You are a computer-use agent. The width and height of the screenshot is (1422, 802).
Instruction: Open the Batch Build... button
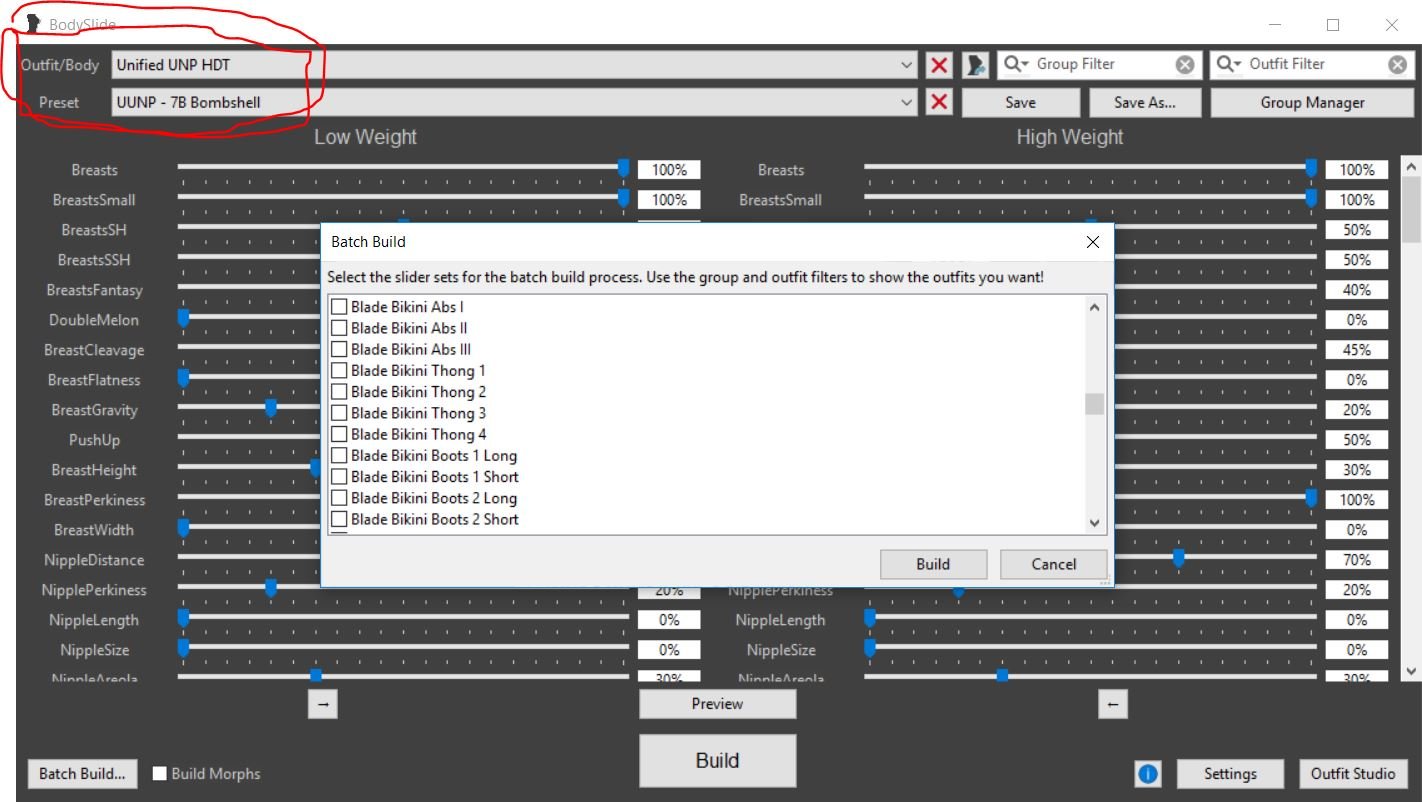[x=82, y=773]
